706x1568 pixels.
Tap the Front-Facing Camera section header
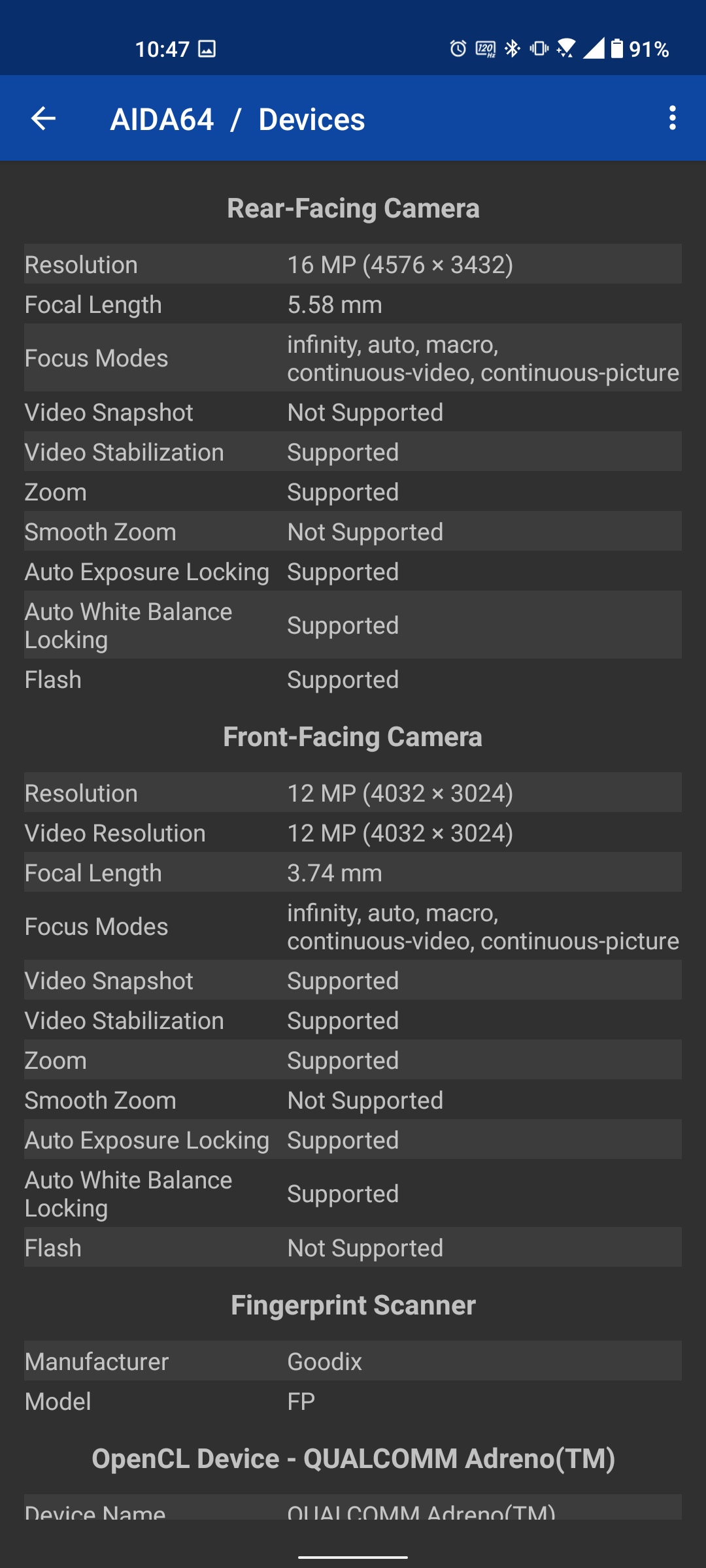tap(353, 737)
